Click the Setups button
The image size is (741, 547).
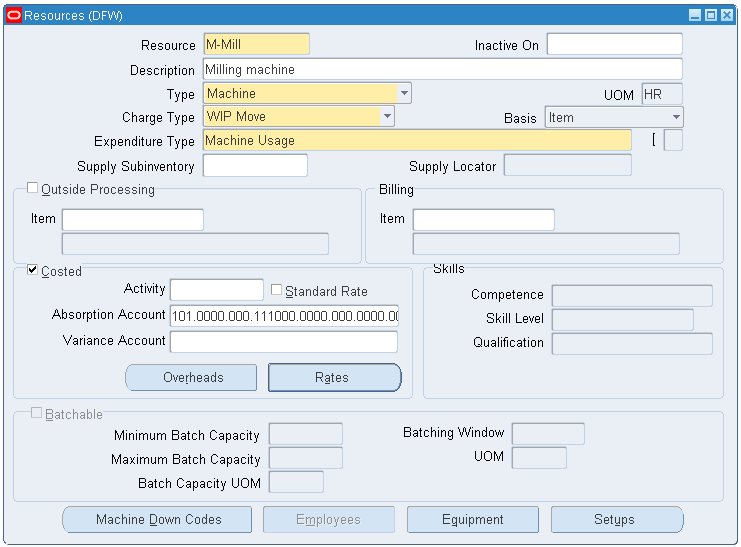tap(617, 520)
